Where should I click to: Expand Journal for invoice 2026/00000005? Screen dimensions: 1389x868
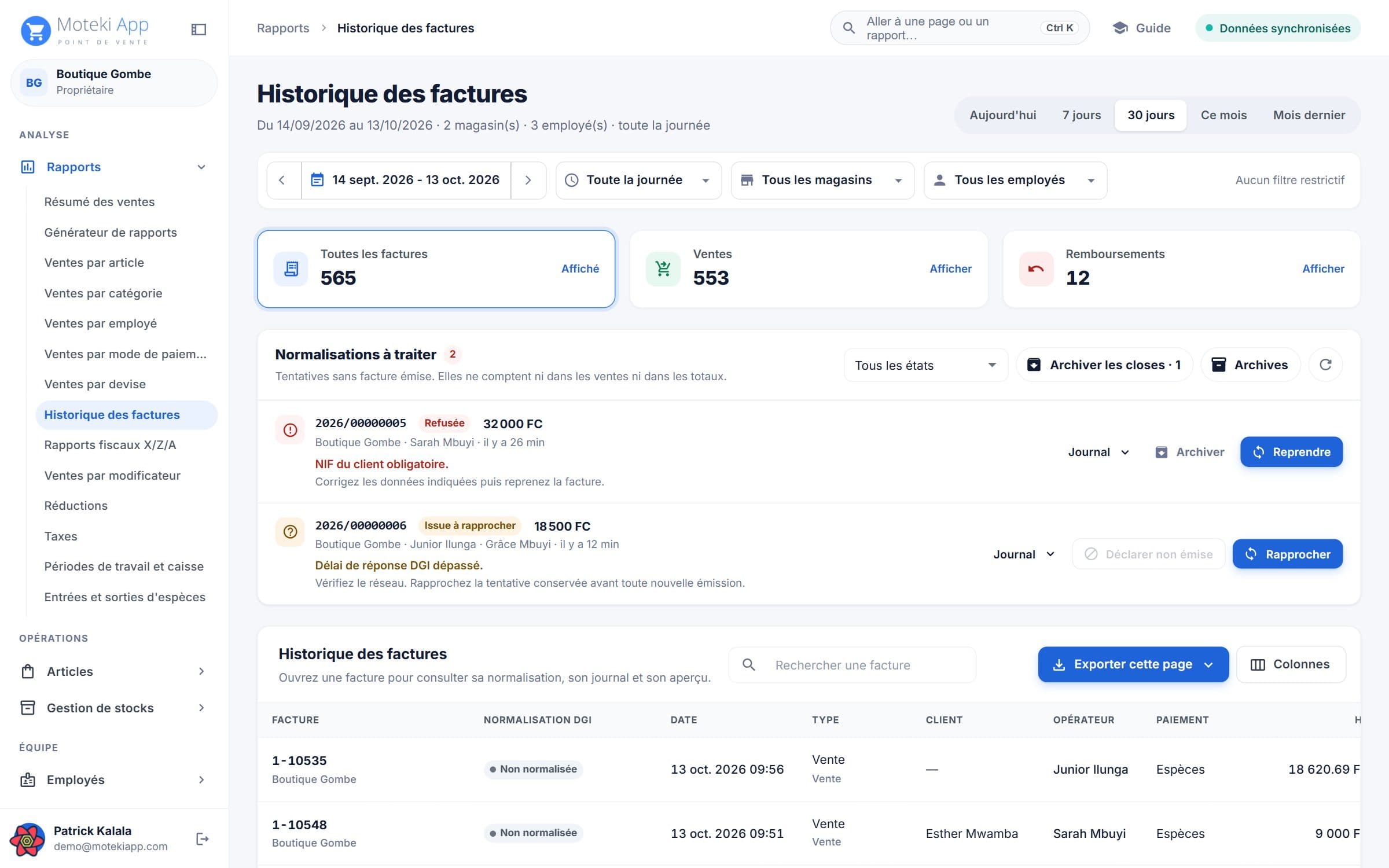pos(1098,452)
